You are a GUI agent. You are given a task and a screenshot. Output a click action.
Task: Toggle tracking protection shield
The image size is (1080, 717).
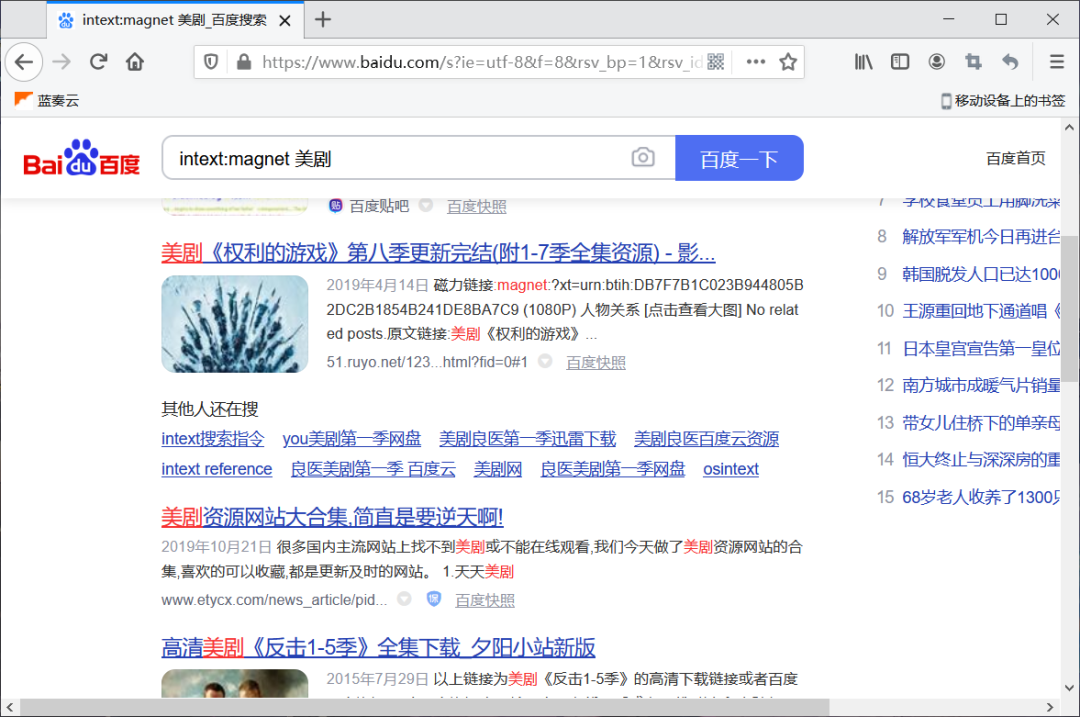[211, 61]
